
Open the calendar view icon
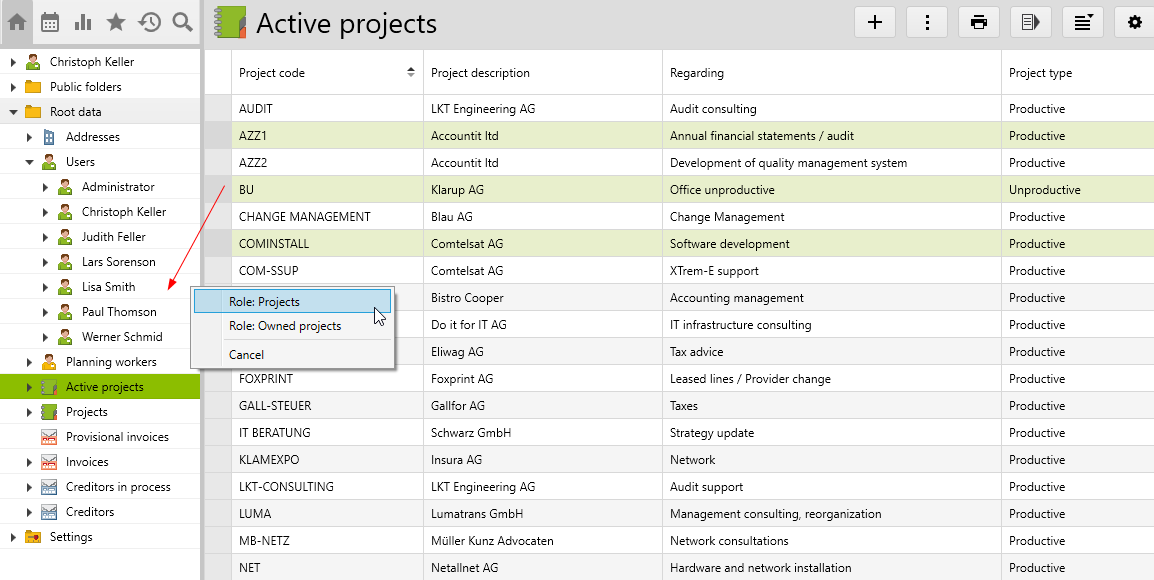[x=50, y=22]
